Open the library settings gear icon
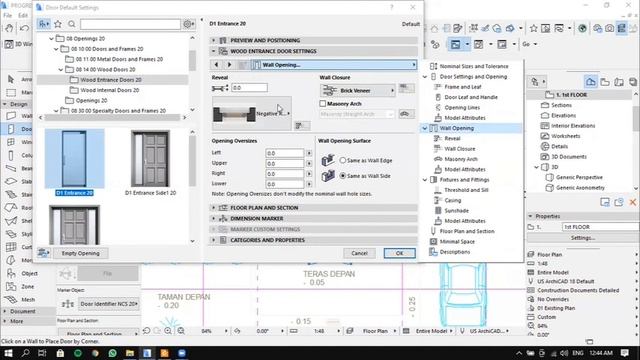 [188, 24]
